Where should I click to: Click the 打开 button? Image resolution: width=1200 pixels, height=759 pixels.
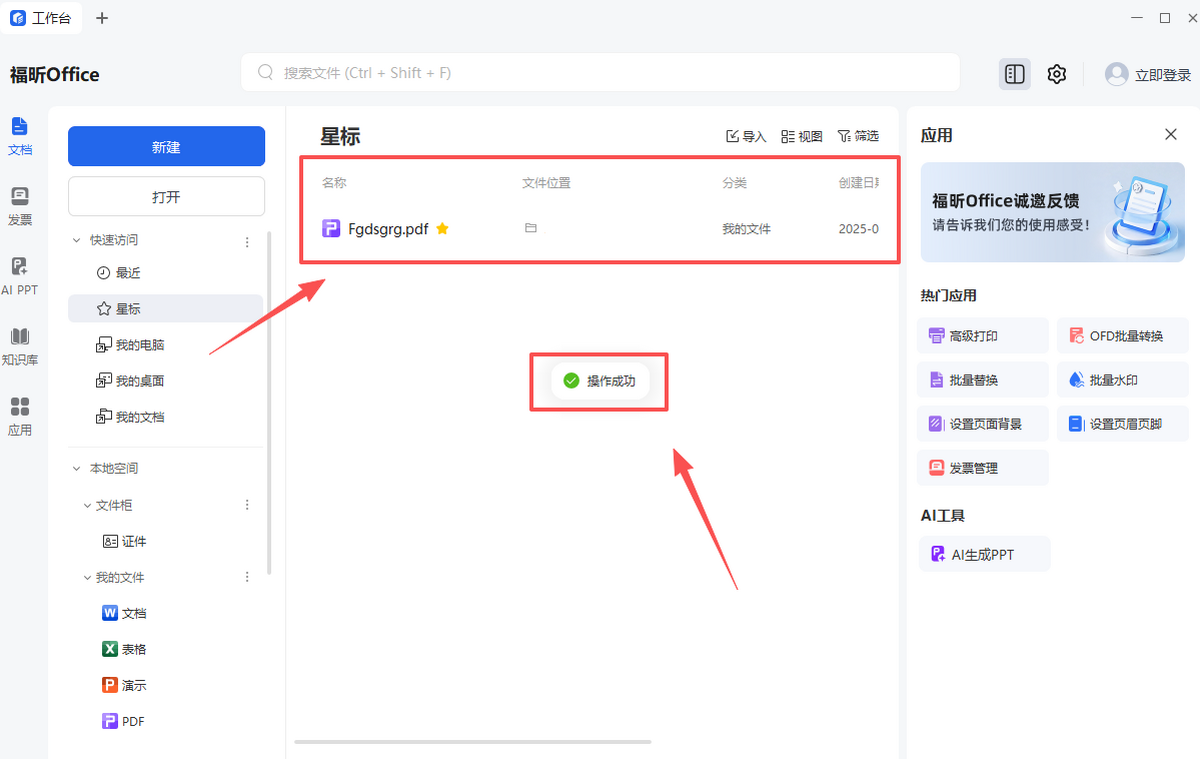(166, 196)
